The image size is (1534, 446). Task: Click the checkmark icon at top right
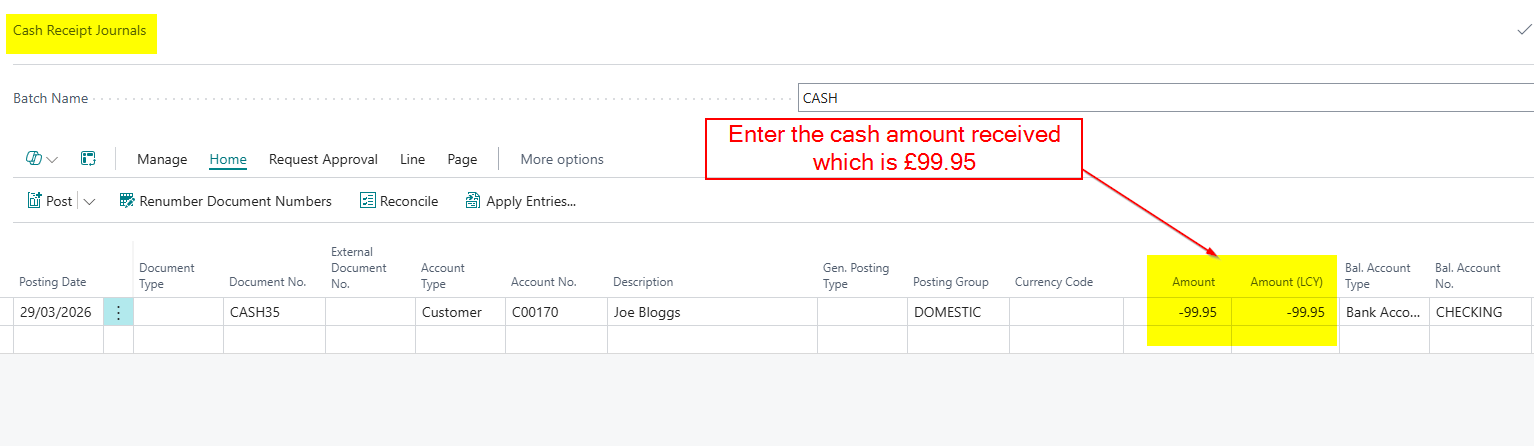(x=1523, y=31)
